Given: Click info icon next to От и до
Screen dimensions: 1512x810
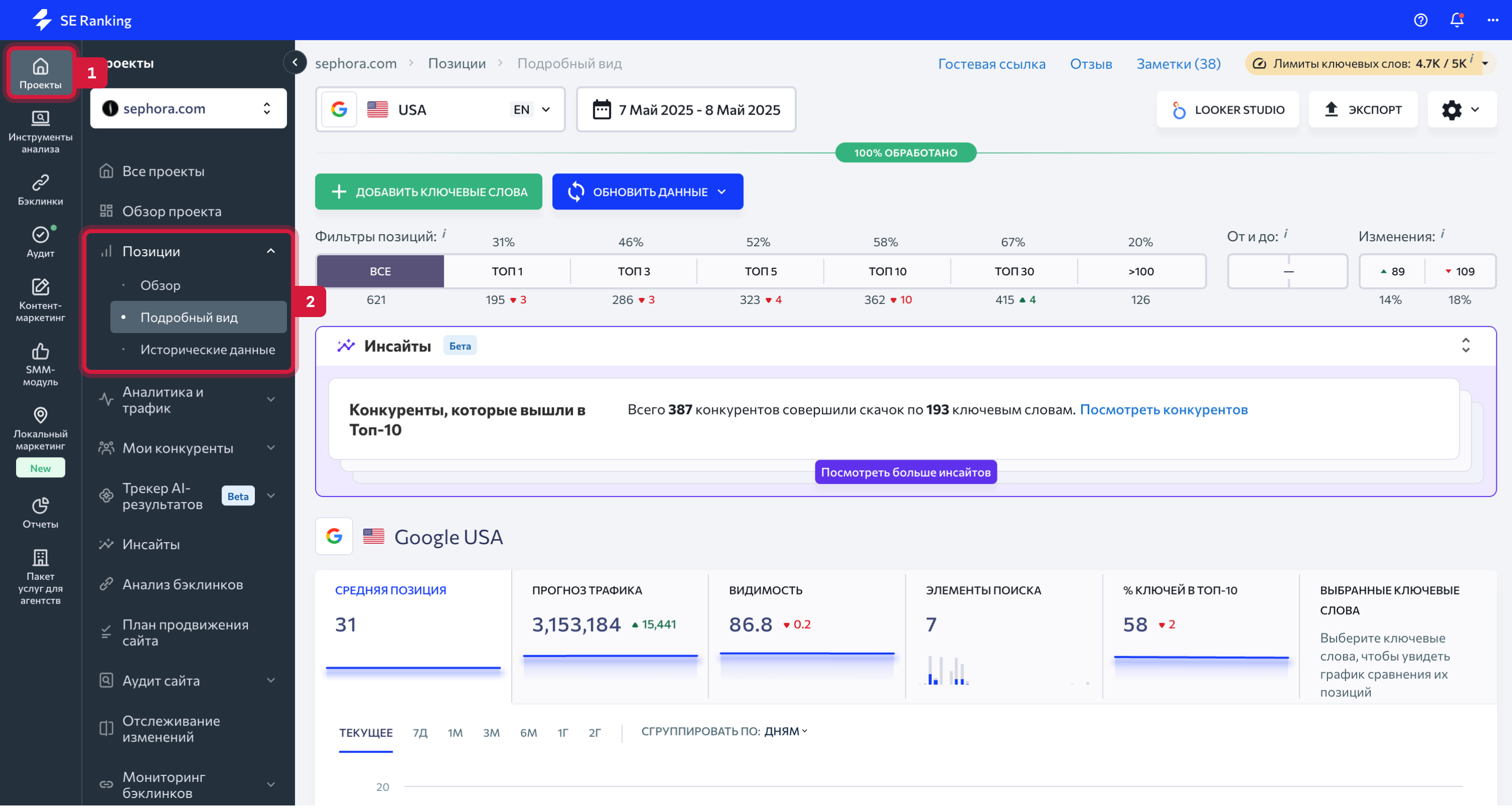Looking at the screenshot, I should tap(1285, 234).
